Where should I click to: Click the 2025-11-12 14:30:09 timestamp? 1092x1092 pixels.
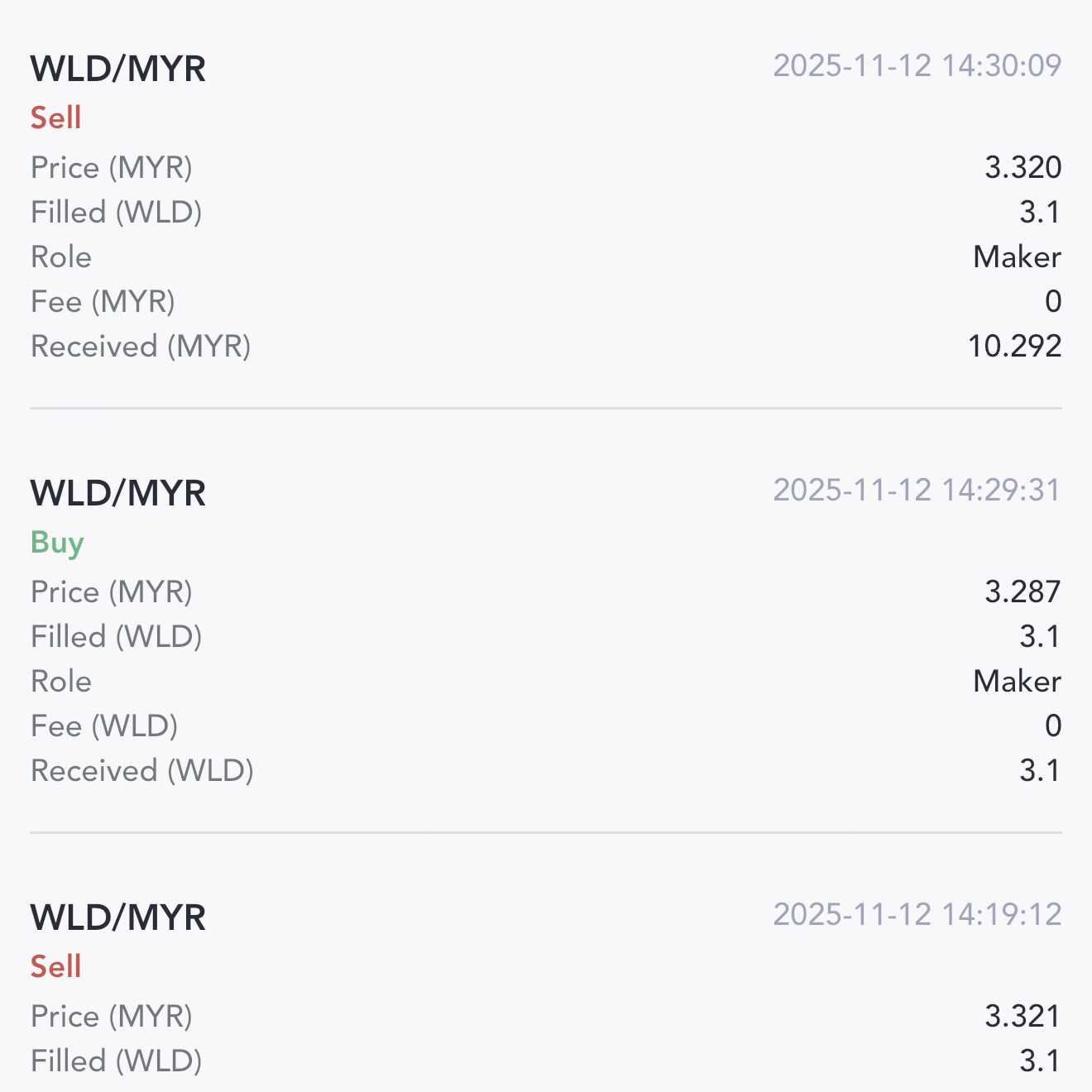(x=917, y=66)
